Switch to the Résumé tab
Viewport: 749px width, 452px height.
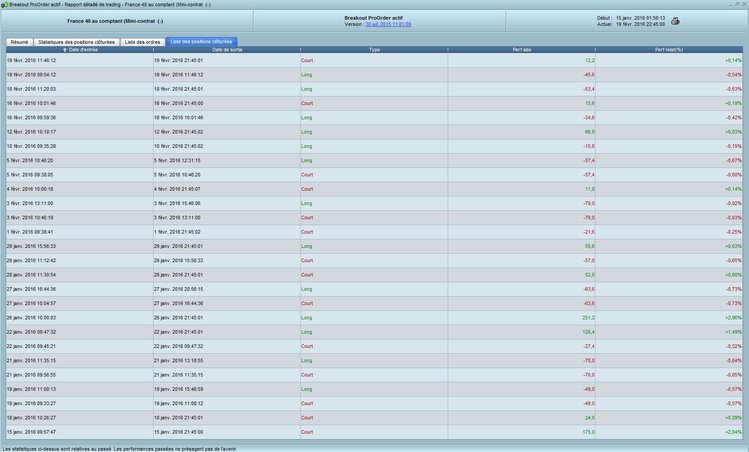pyautogui.click(x=18, y=41)
